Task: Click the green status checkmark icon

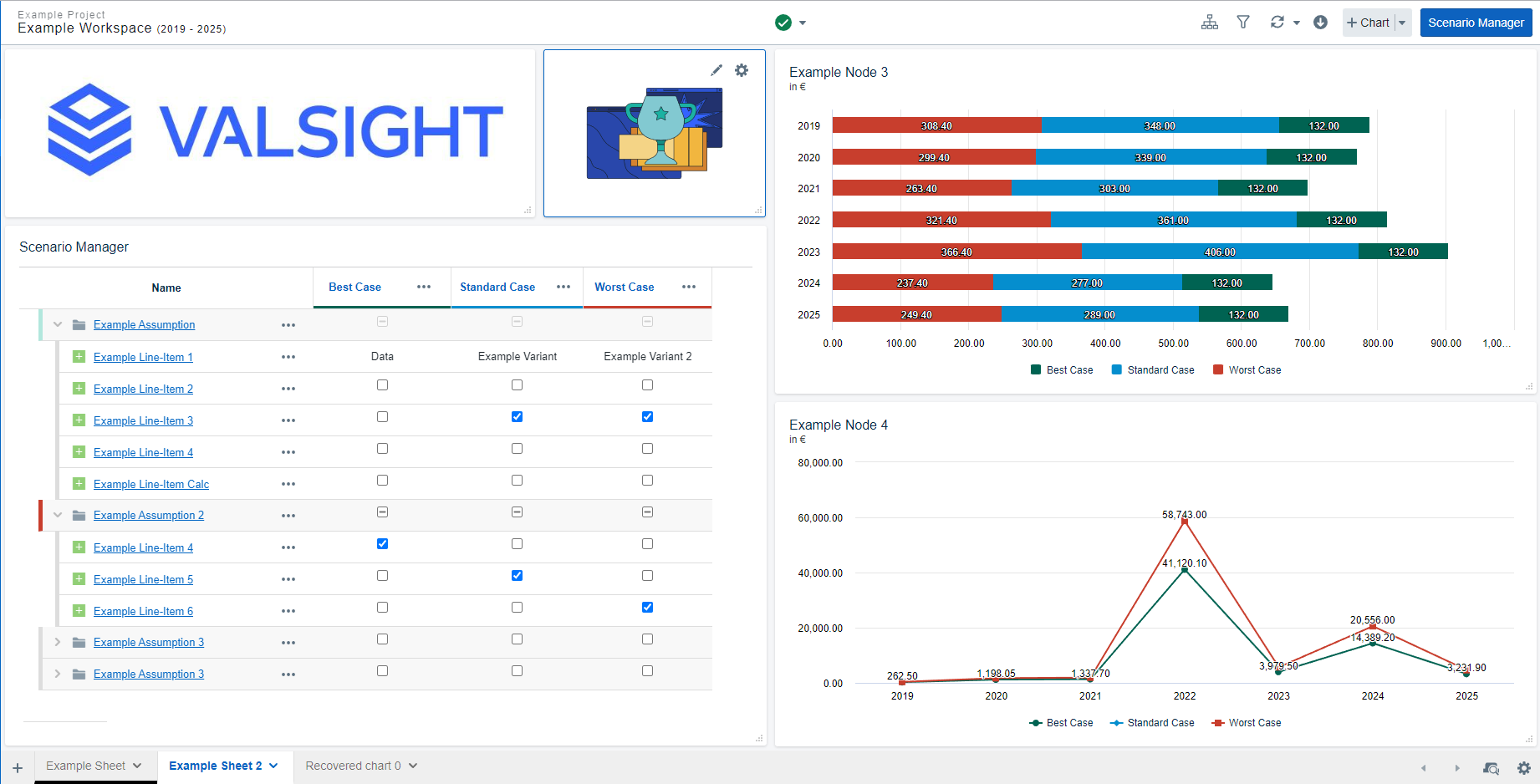Action: (x=783, y=22)
